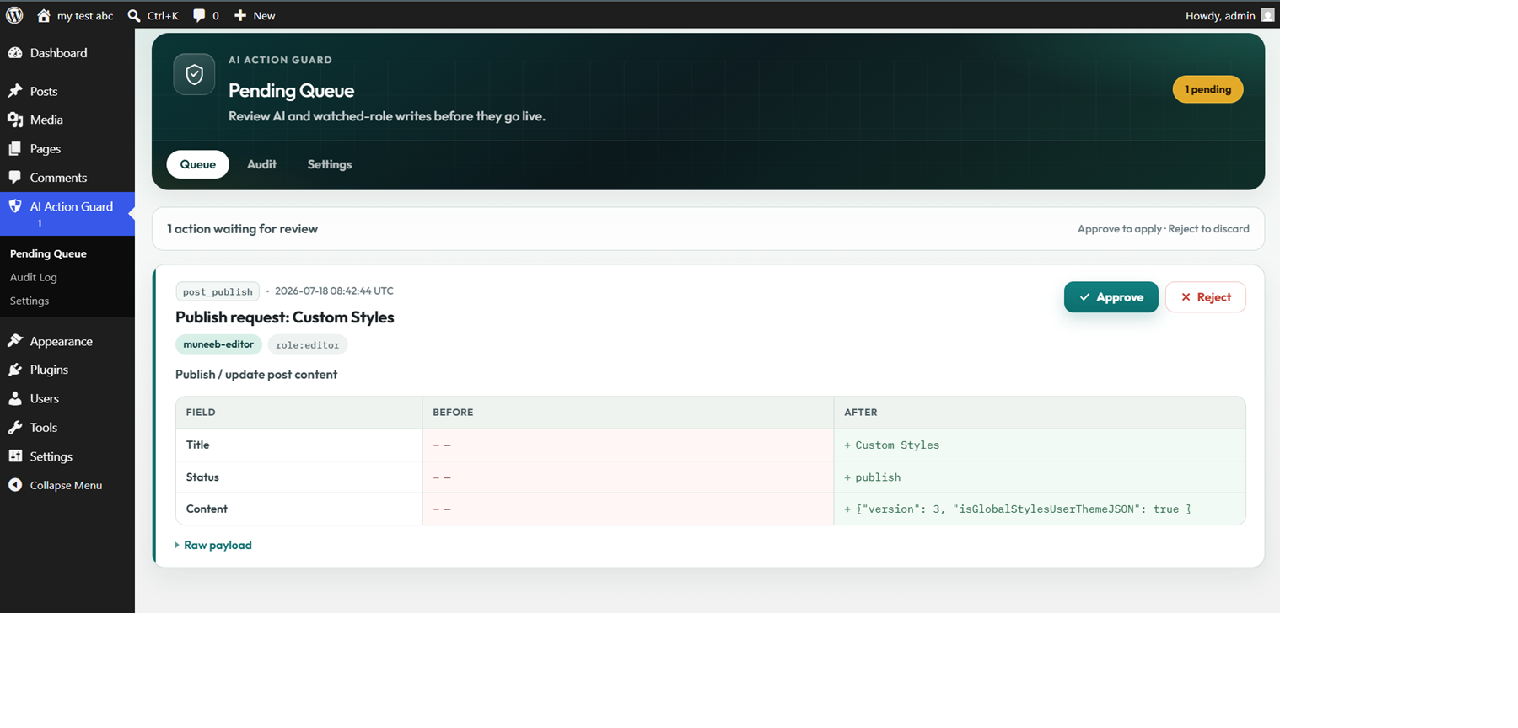
Task: Reject the Custom Styles publish request
Action: pyautogui.click(x=1205, y=297)
